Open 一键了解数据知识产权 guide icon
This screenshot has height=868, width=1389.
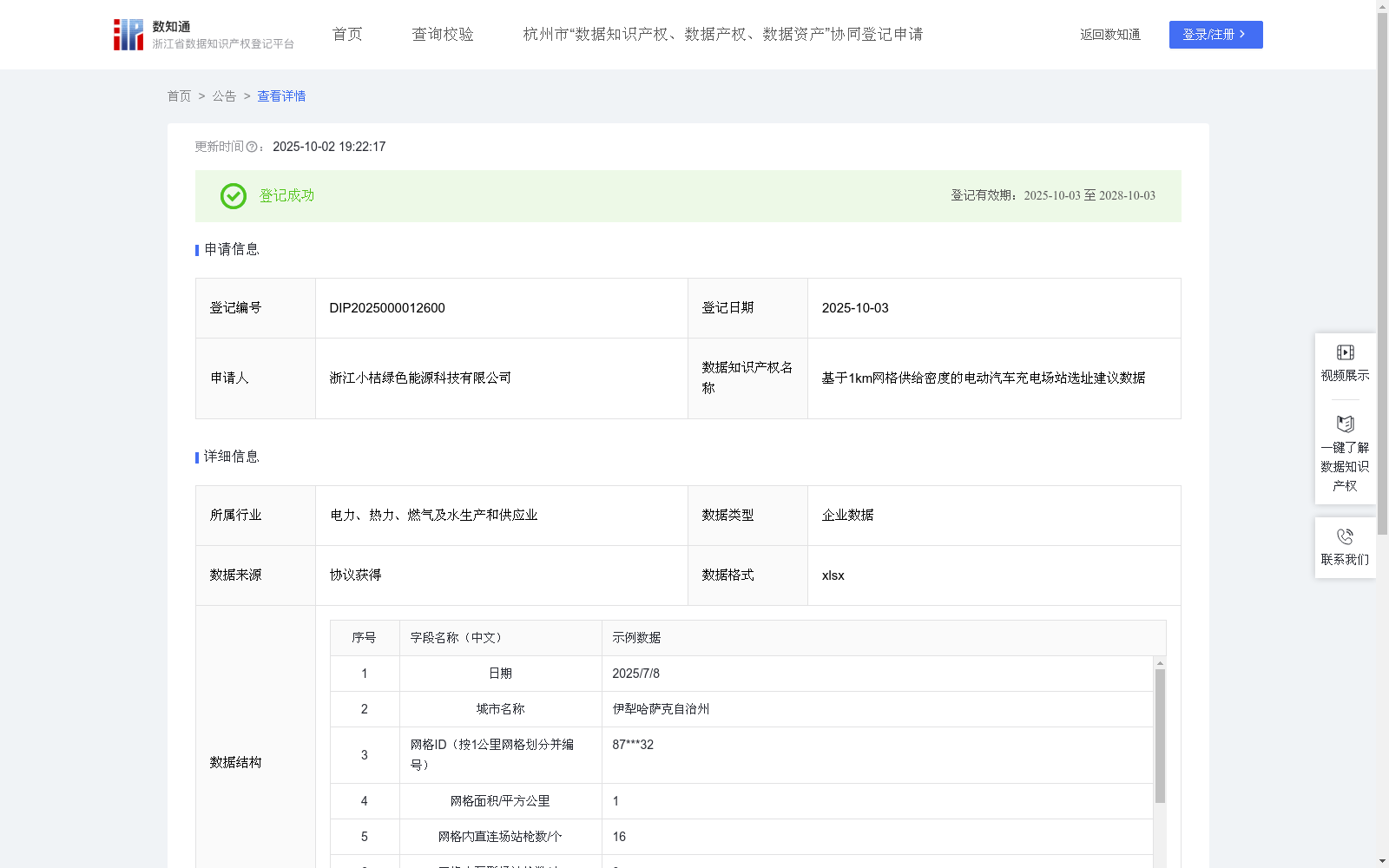click(1345, 424)
